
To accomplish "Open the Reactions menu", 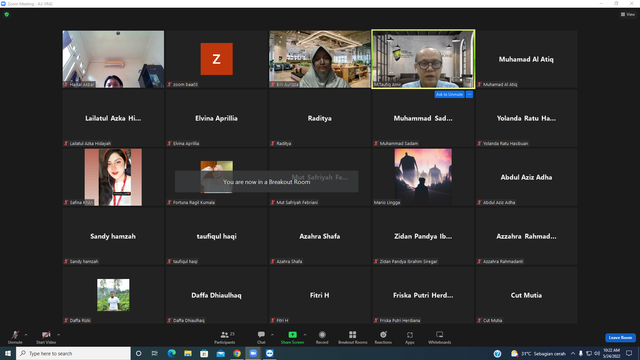I will (383, 337).
